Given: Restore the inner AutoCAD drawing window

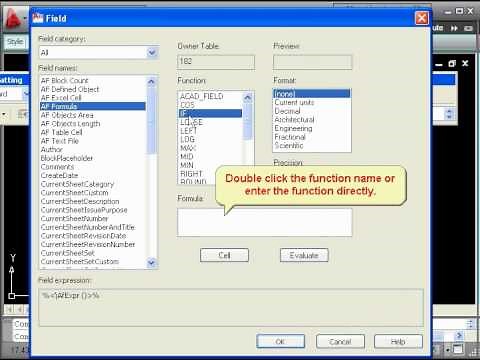Looking at the screenshot, I should (452, 63).
